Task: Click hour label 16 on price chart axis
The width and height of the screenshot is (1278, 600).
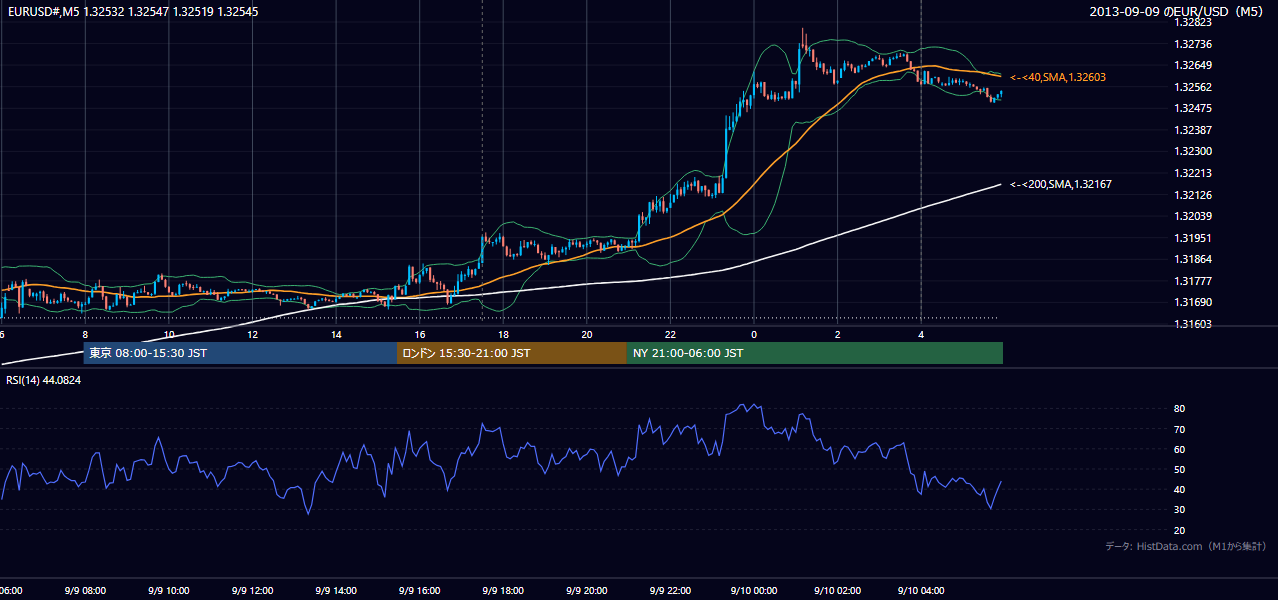Action: [x=419, y=335]
